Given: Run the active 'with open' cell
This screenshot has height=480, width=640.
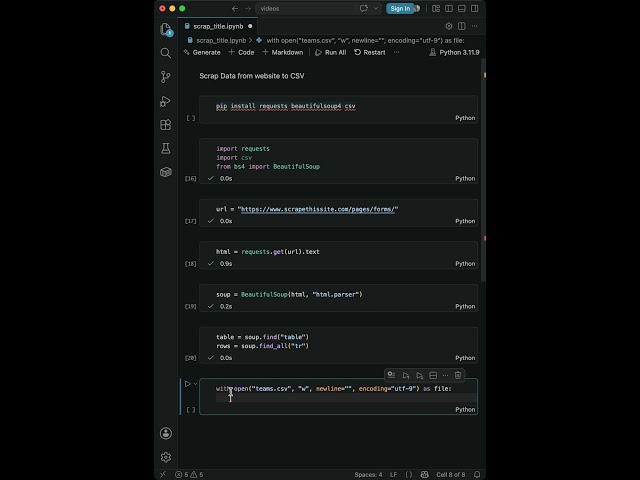Looking at the screenshot, I should (187, 384).
